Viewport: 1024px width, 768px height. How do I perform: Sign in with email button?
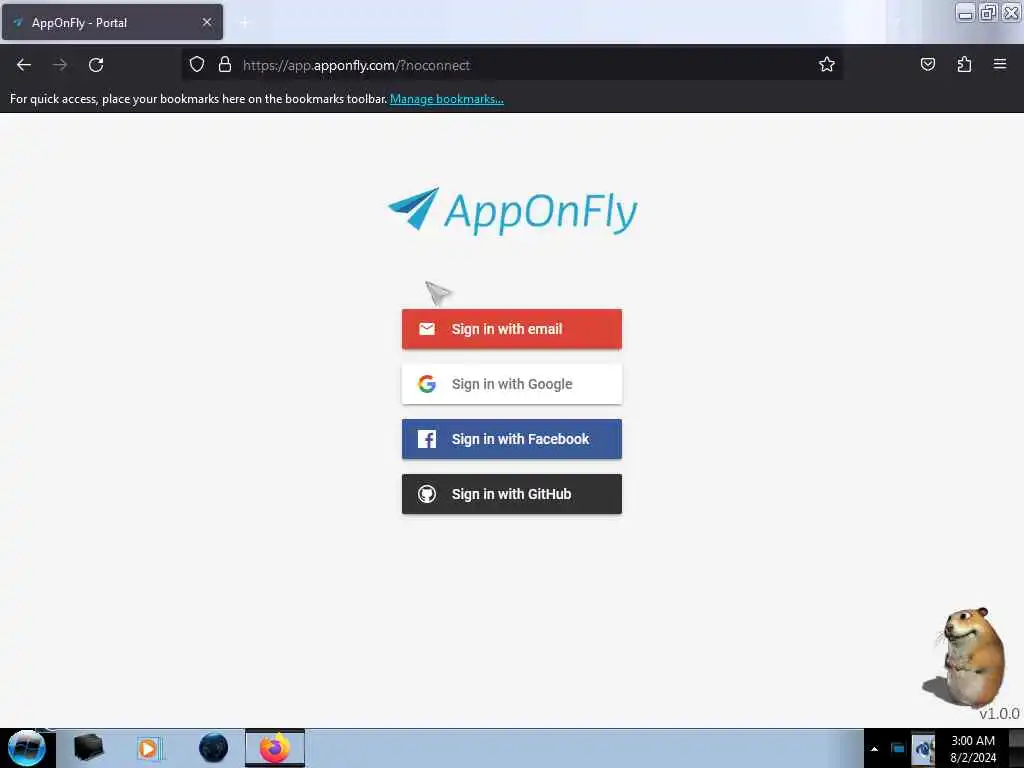point(511,329)
